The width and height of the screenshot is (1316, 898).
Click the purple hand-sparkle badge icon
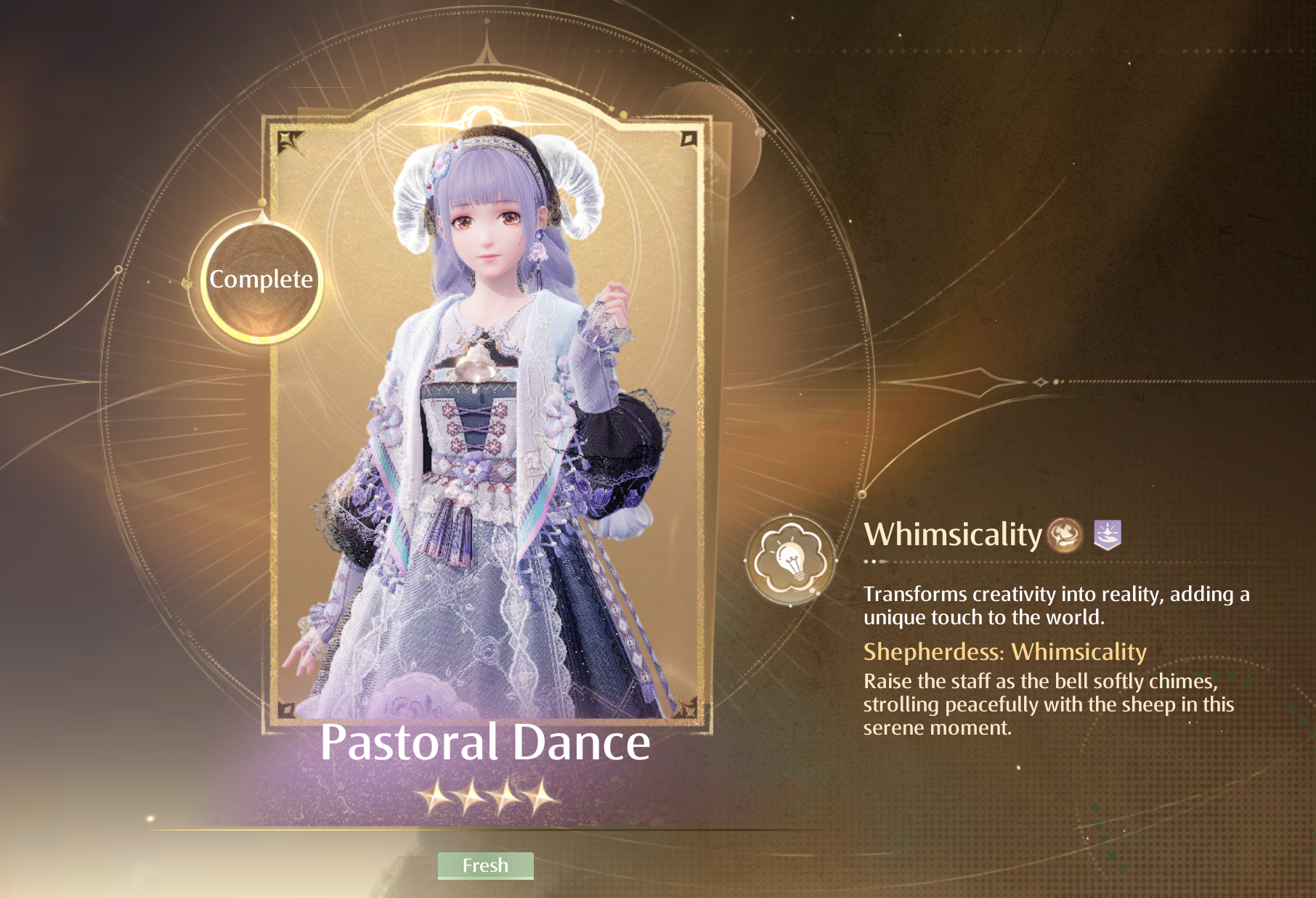pyautogui.click(x=1108, y=535)
